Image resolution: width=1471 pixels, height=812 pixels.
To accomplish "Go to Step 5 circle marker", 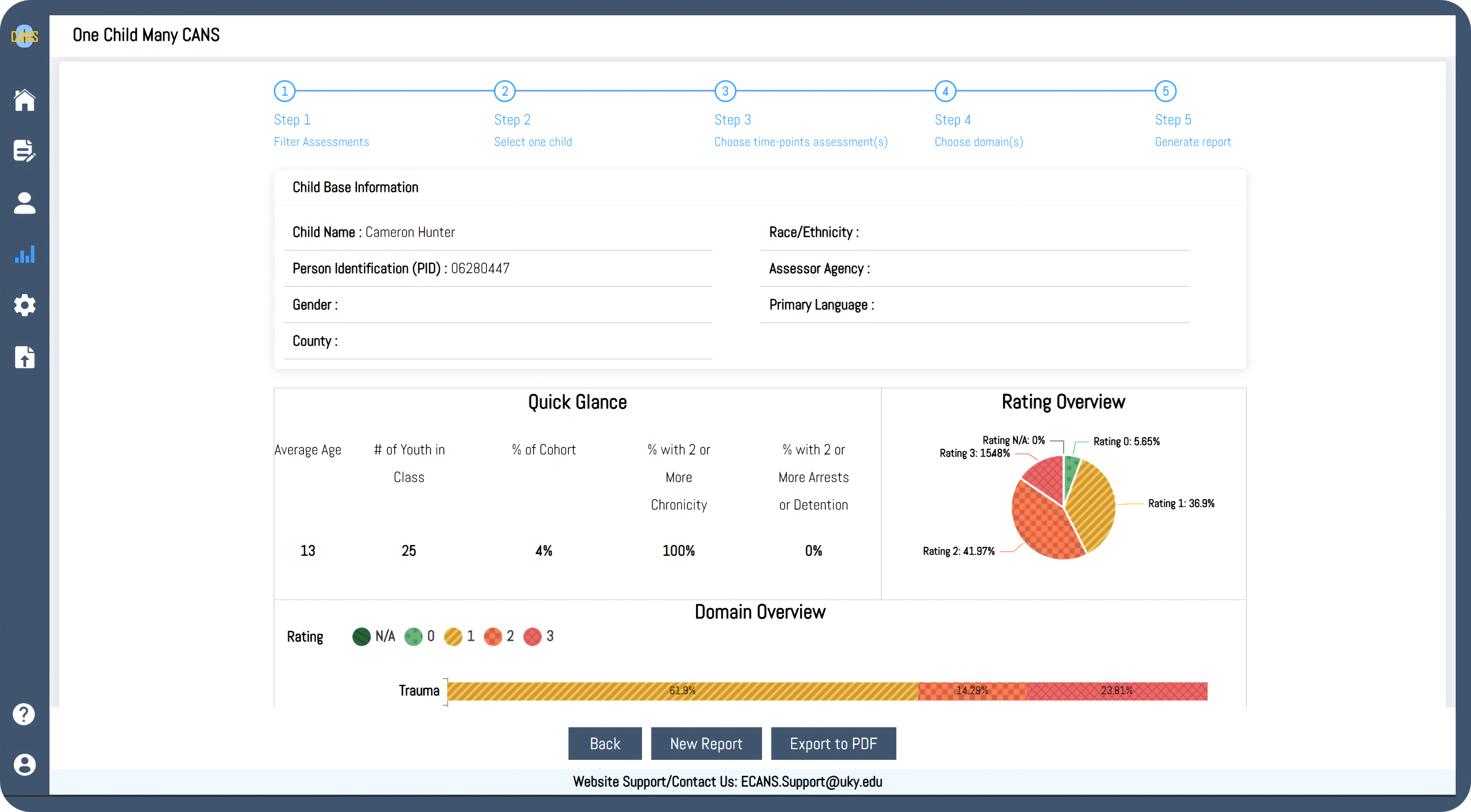I will tap(1166, 91).
